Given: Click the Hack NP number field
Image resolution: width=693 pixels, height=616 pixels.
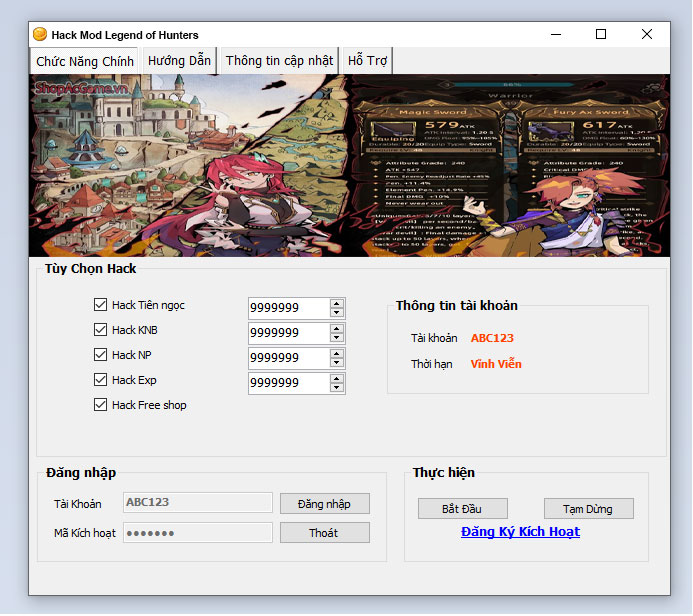Looking at the screenshot, I should 289,358.
